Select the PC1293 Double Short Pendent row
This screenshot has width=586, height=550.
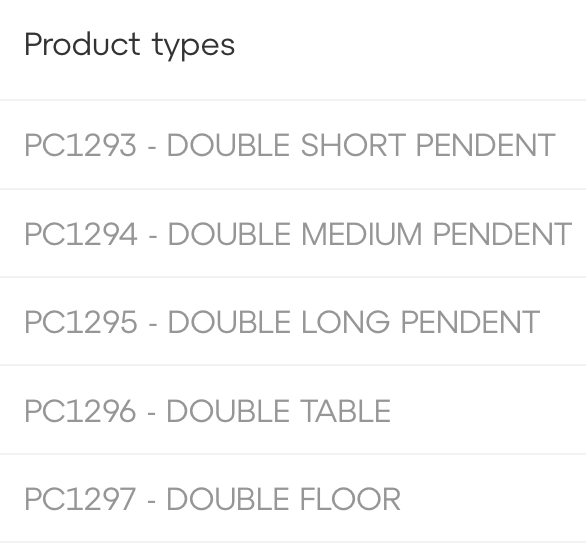(293, 145)
